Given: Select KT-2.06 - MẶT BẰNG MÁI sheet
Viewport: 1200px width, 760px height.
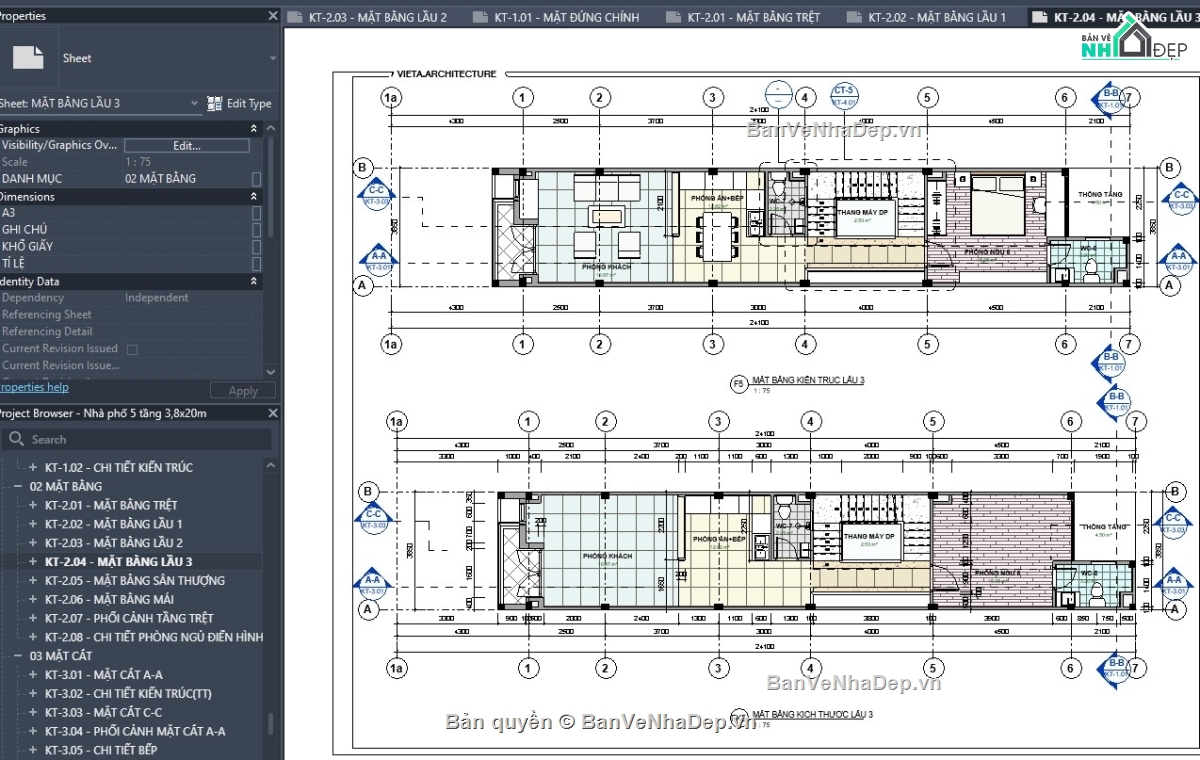Looking at the screenshot, I should pyautogui.click(x=110, y=600).
